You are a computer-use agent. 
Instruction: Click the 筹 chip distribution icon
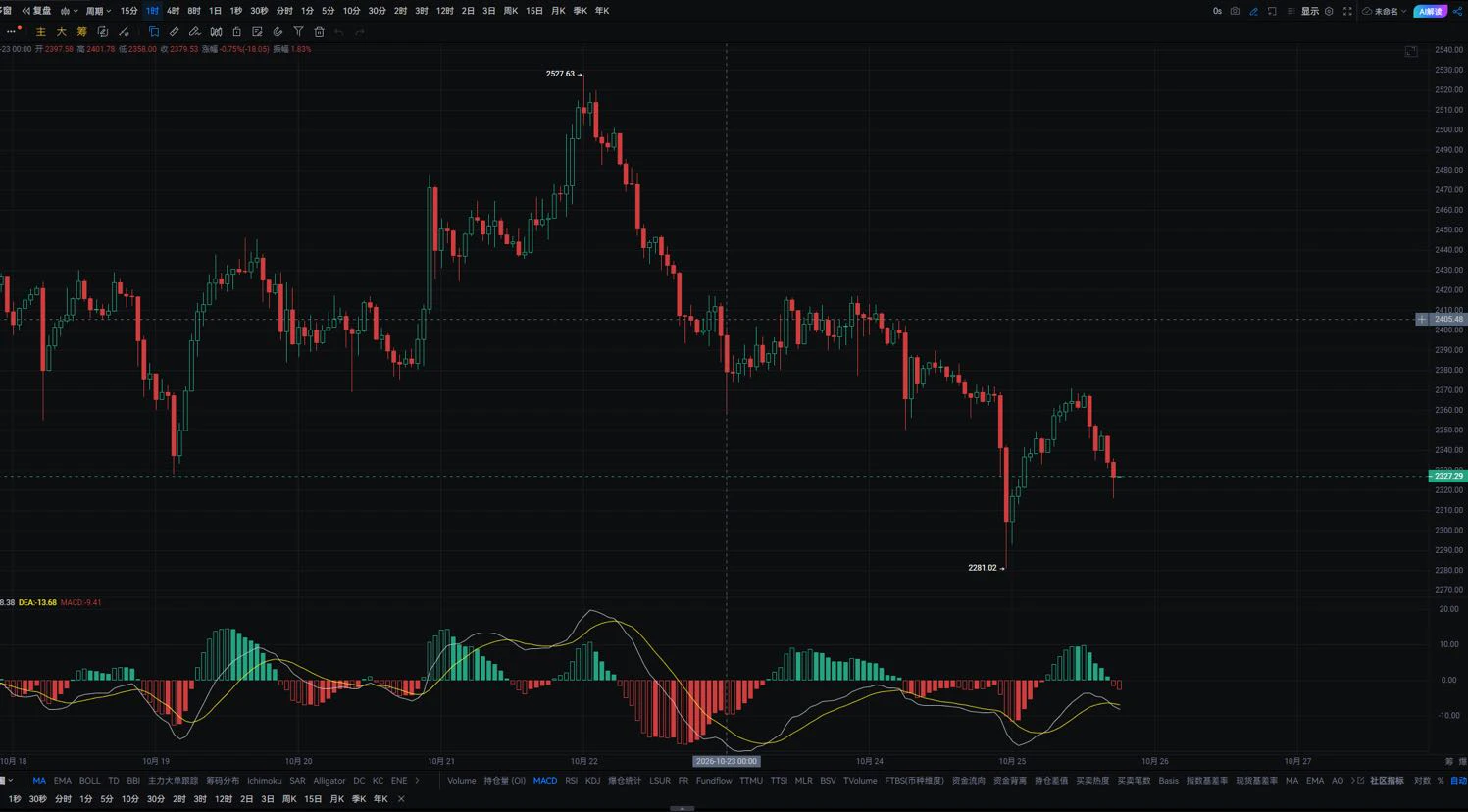(81, 32)
